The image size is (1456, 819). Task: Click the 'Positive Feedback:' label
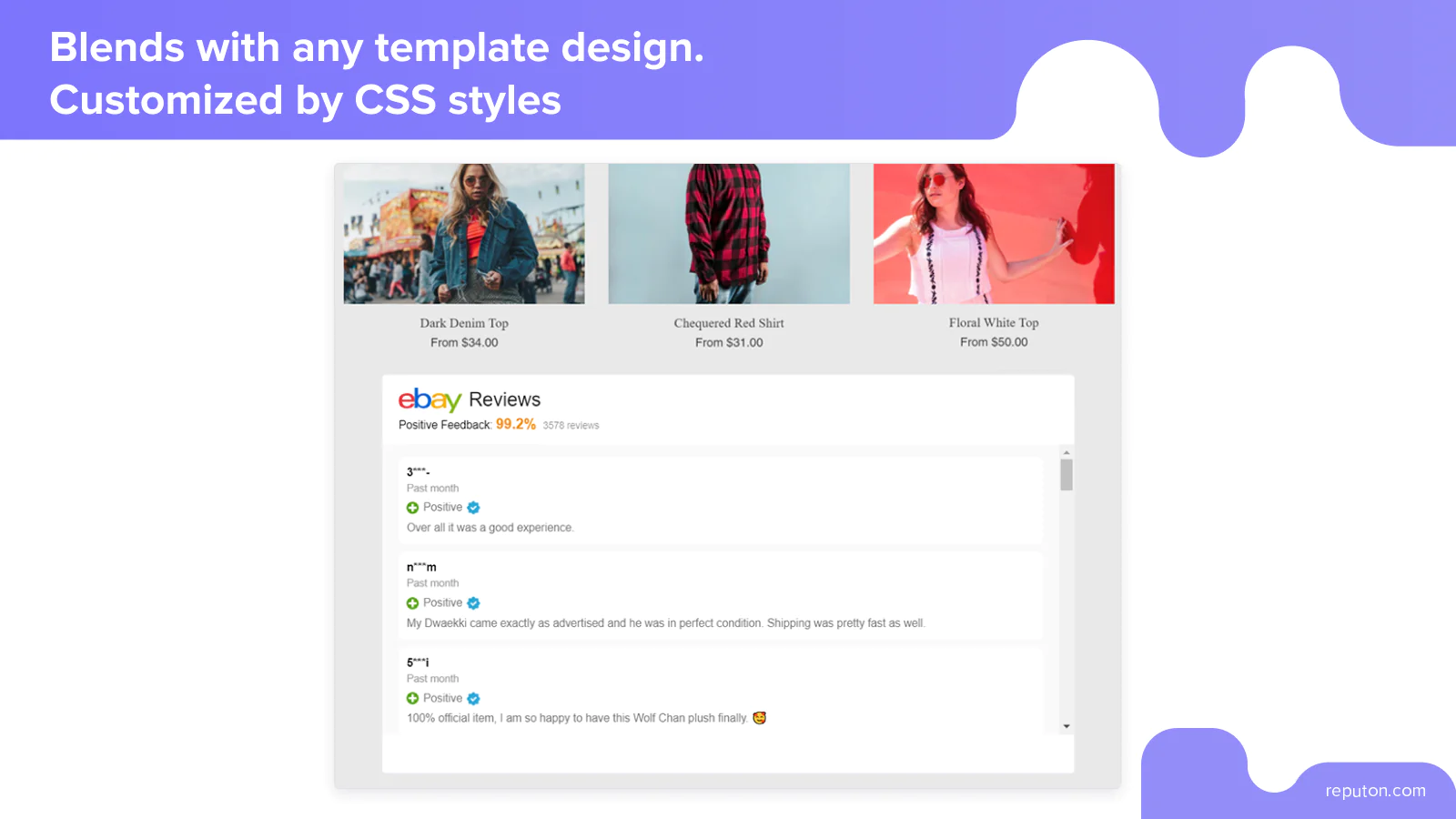[x=445, y=425]
